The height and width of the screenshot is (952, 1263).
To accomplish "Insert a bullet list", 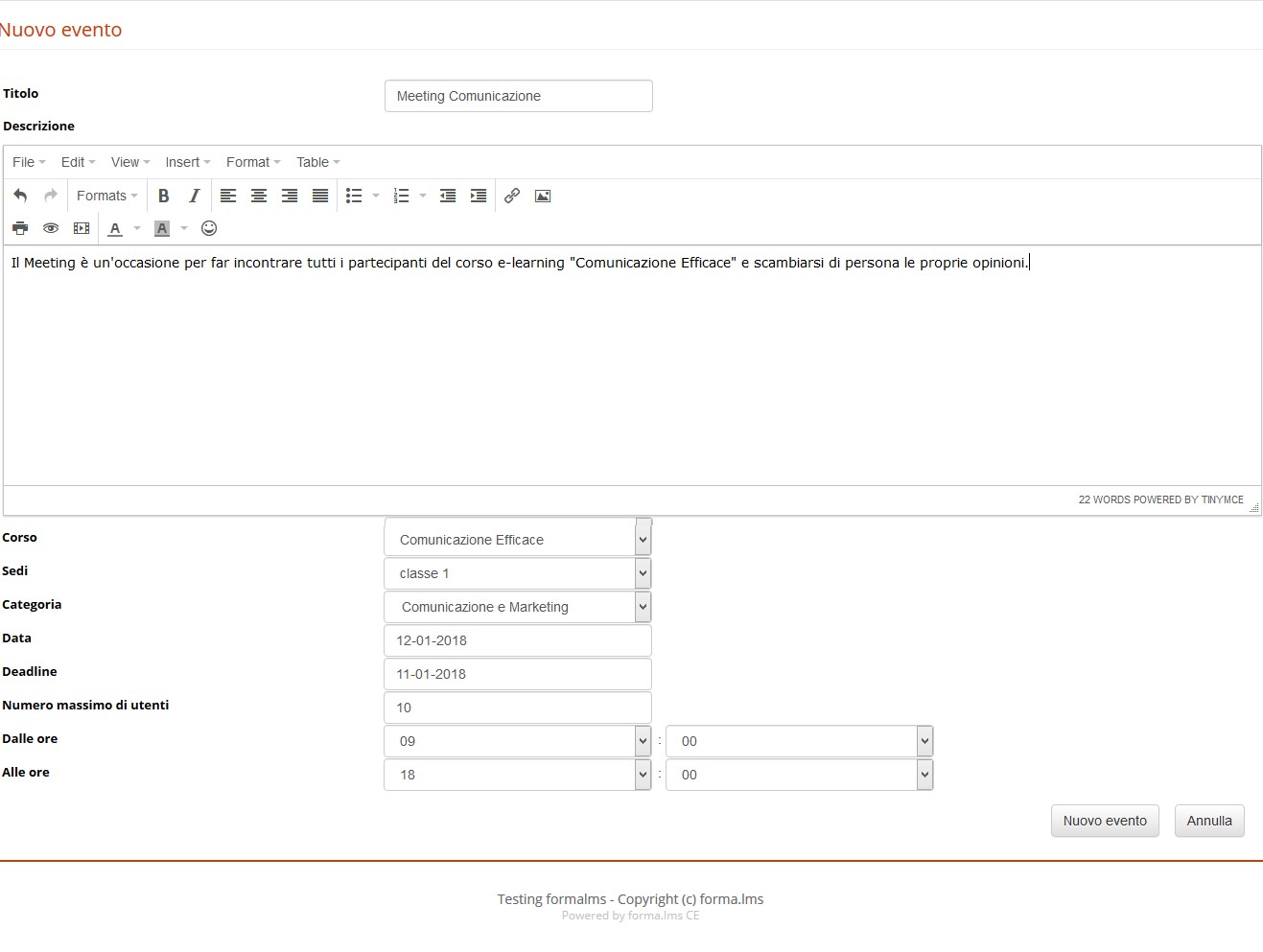I will pos(354,196).
